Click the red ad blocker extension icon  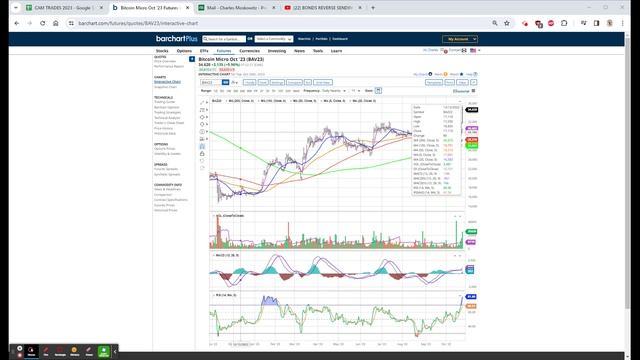(x=551, y=23)
